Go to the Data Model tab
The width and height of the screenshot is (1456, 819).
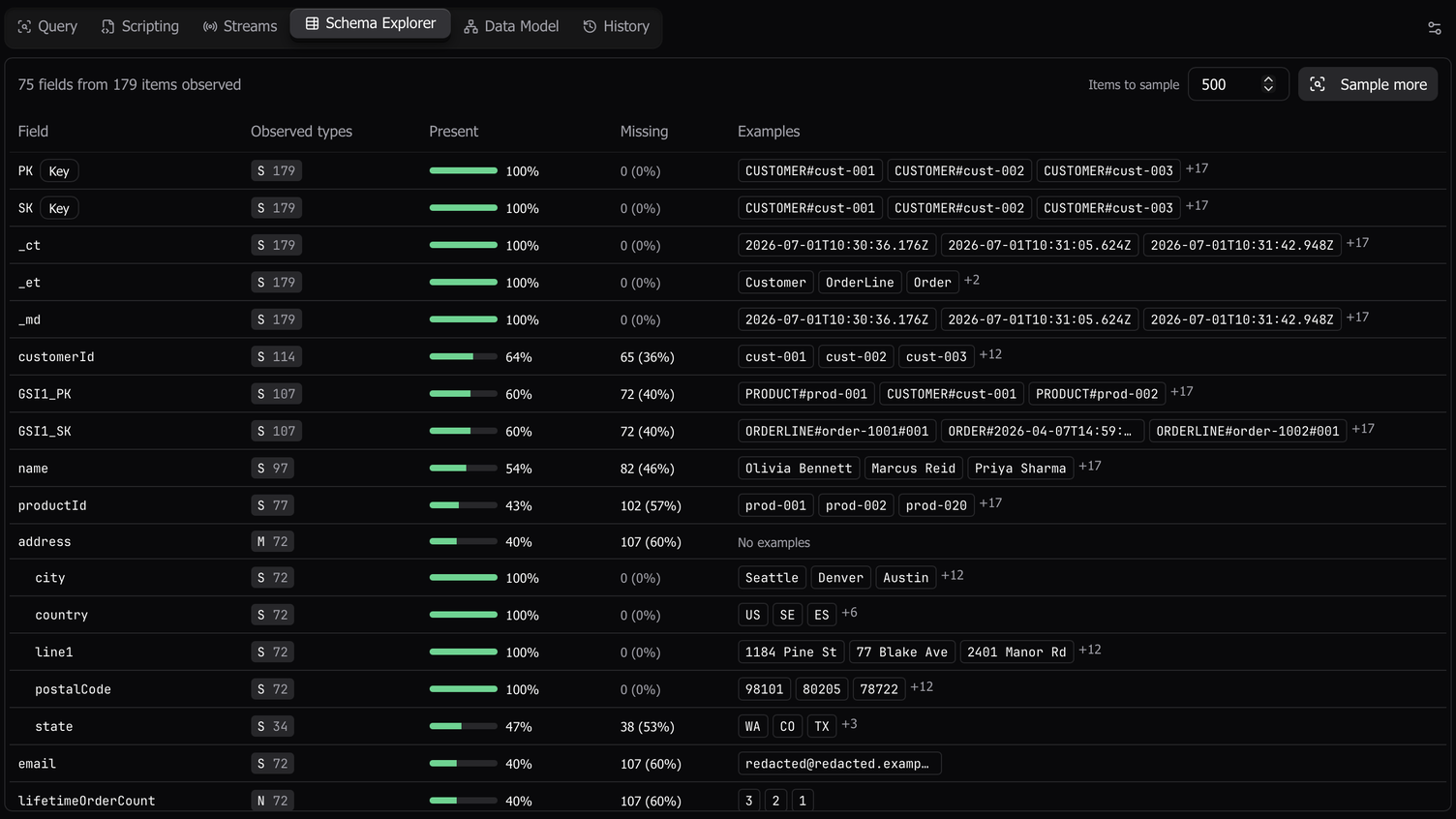(511, 26)
